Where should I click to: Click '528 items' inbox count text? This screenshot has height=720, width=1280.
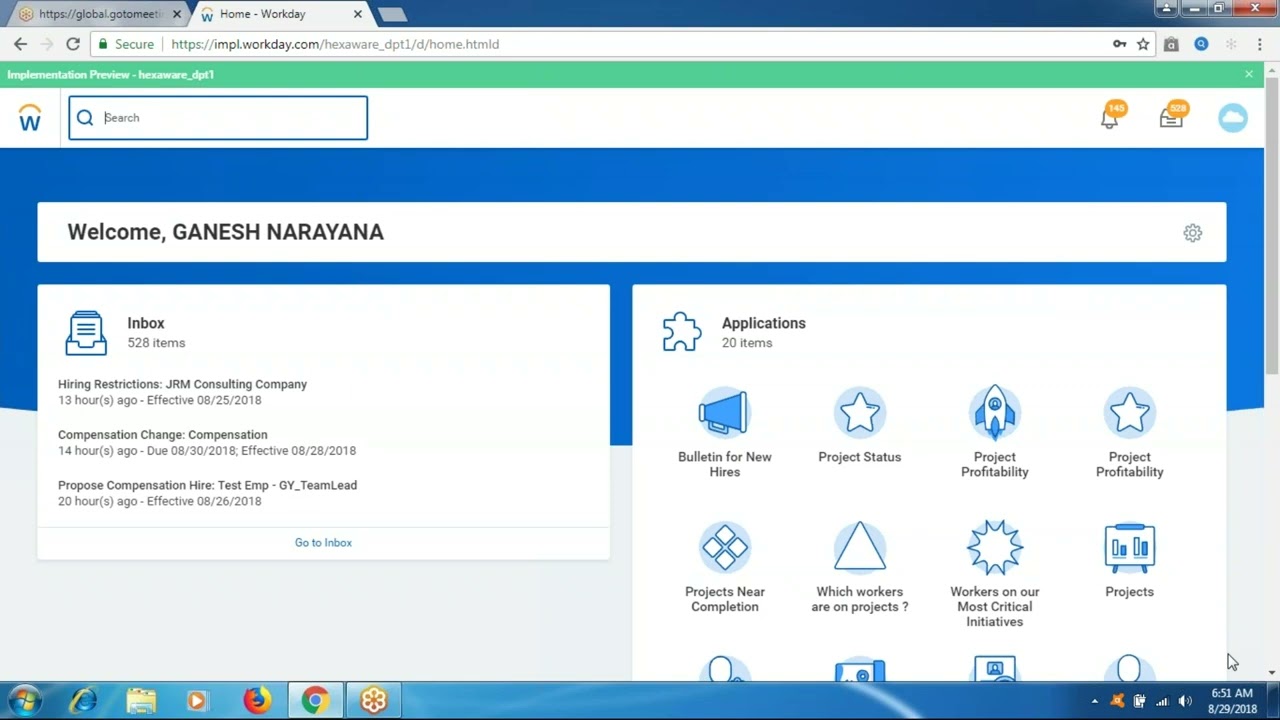pyautogui.click(x=156, y=343)
